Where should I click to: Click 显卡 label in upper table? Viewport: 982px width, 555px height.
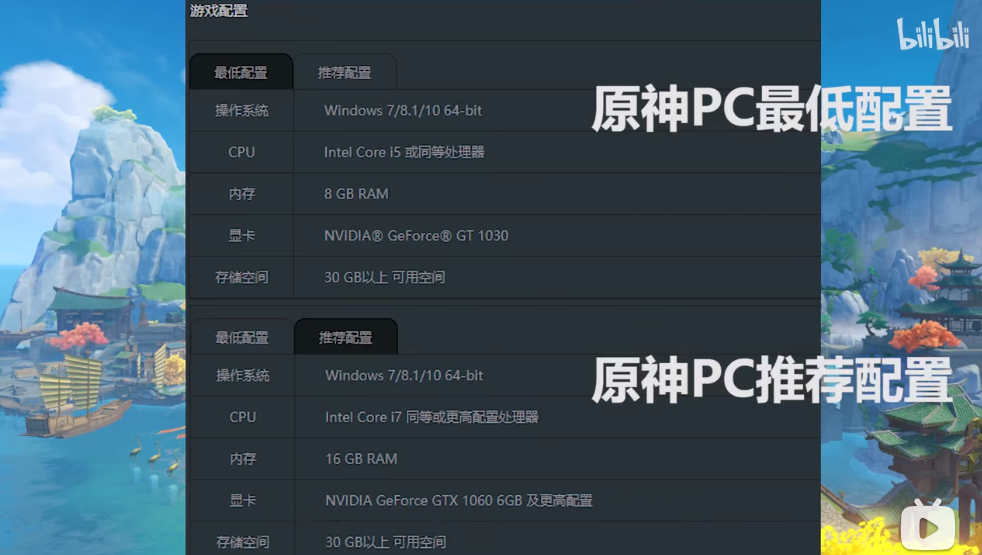coord(242,236)
